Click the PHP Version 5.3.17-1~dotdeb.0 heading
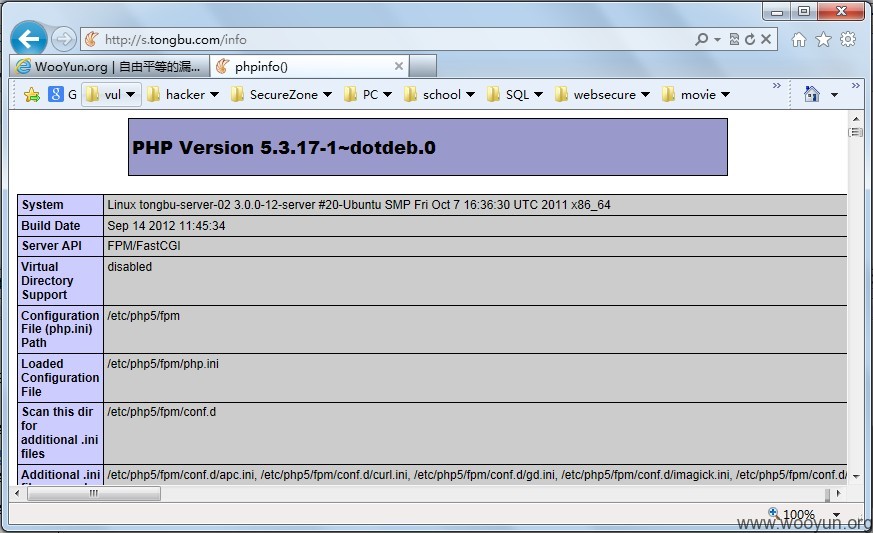Image resolution: width=873 pixels, height=533 pixels. tap(284, 148)
